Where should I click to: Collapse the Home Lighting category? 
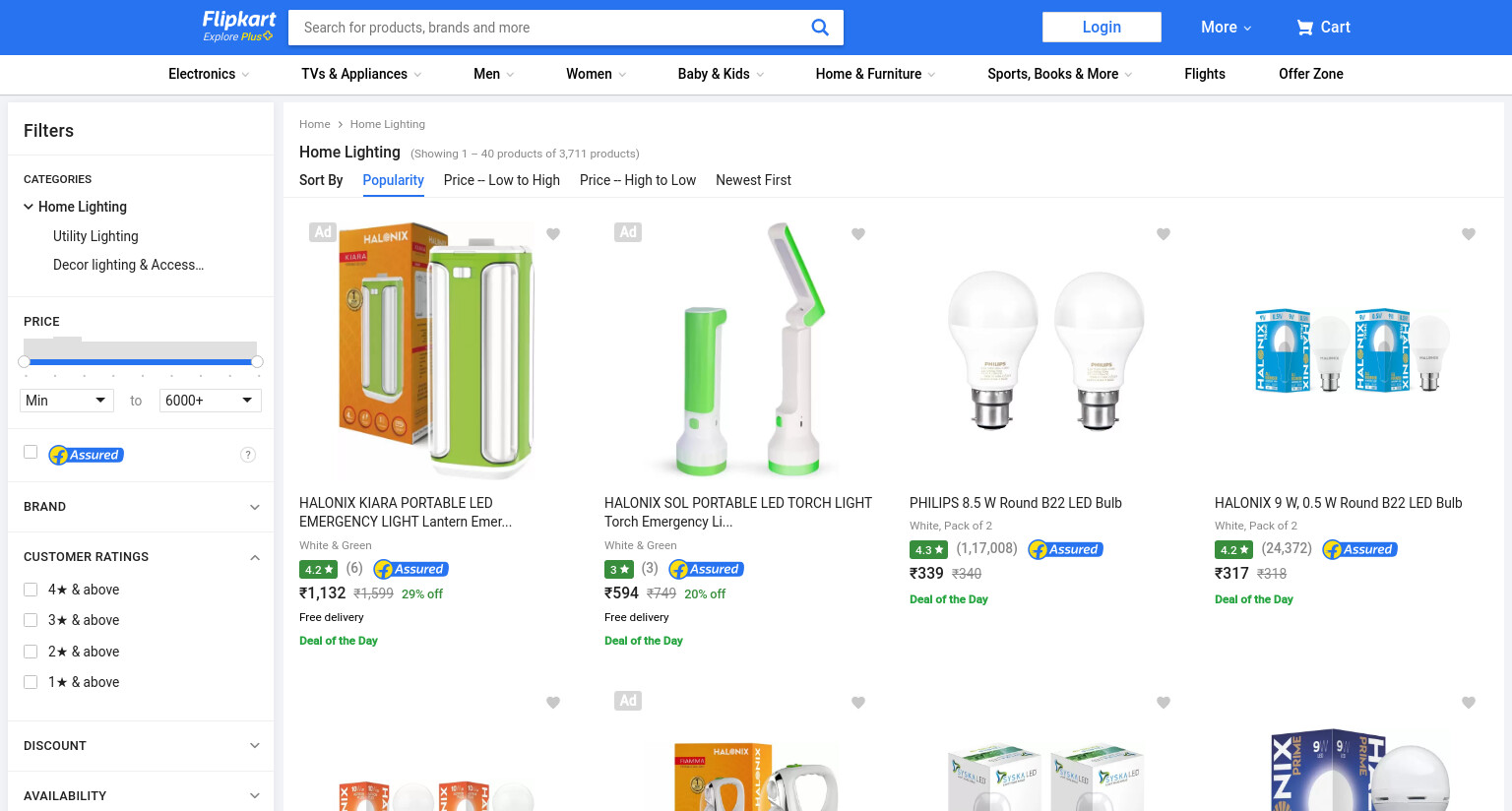pyautogui.click(x=29, y=207)
